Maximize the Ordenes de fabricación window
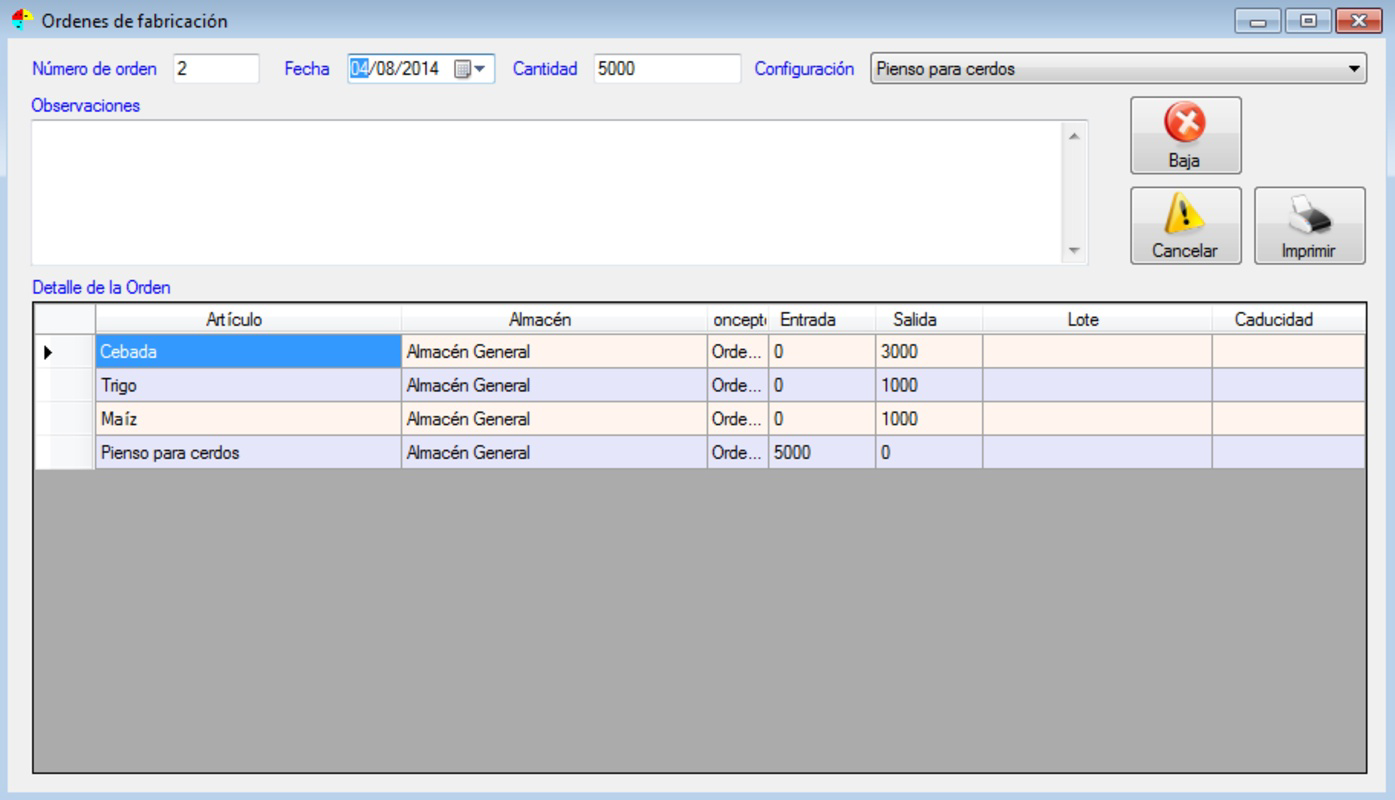This screenshot has width=1395, height=800. [1308, 20]
